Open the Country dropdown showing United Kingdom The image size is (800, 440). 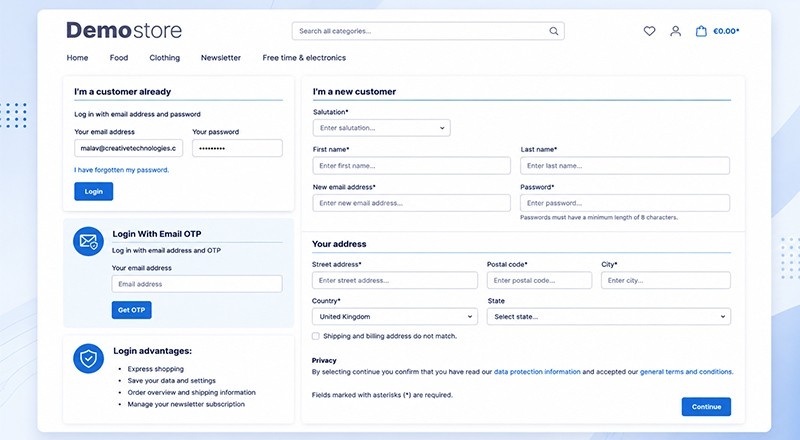tap(395, 316)
